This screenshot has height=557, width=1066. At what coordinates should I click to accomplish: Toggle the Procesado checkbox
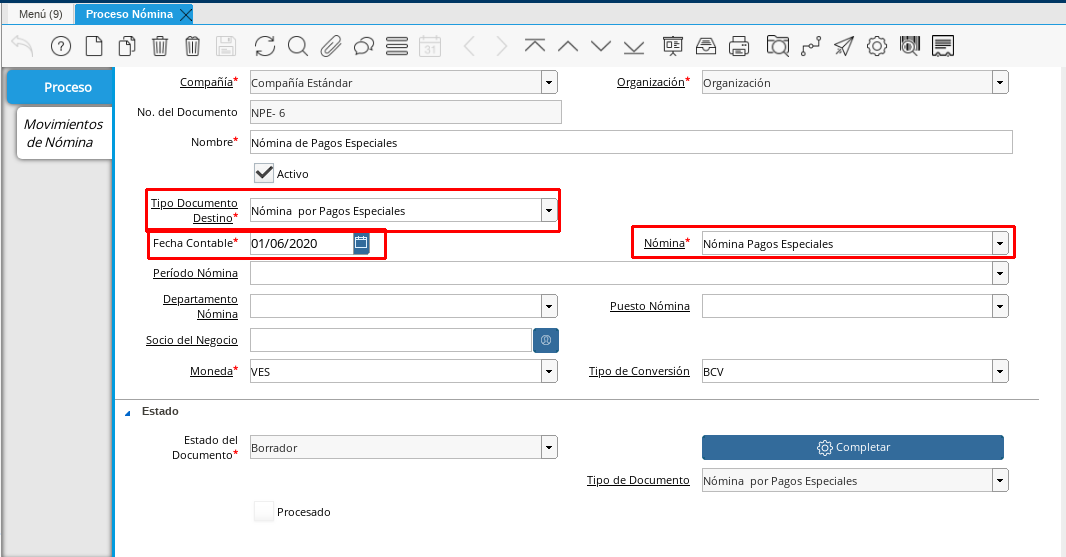(264, 512)
